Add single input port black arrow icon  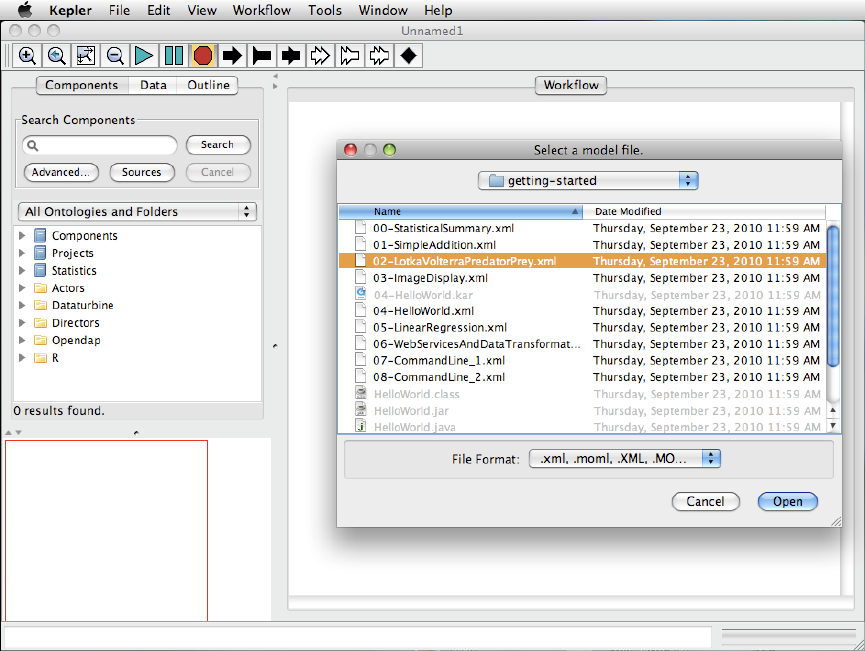pos(232,56)
